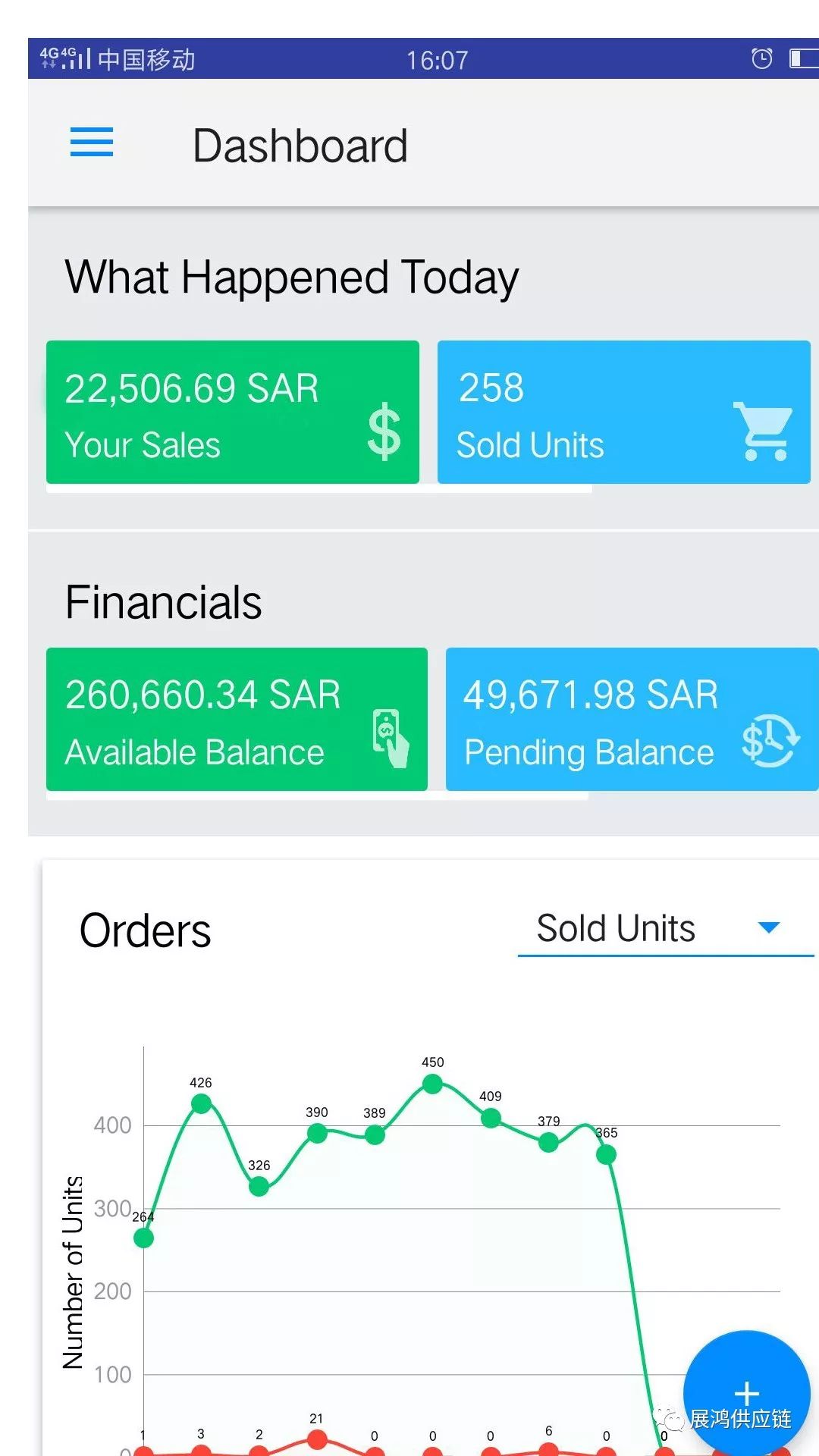Screen dimensions: 819x1456
Task: Tap the alarm clock status icon
Action: 761,58
